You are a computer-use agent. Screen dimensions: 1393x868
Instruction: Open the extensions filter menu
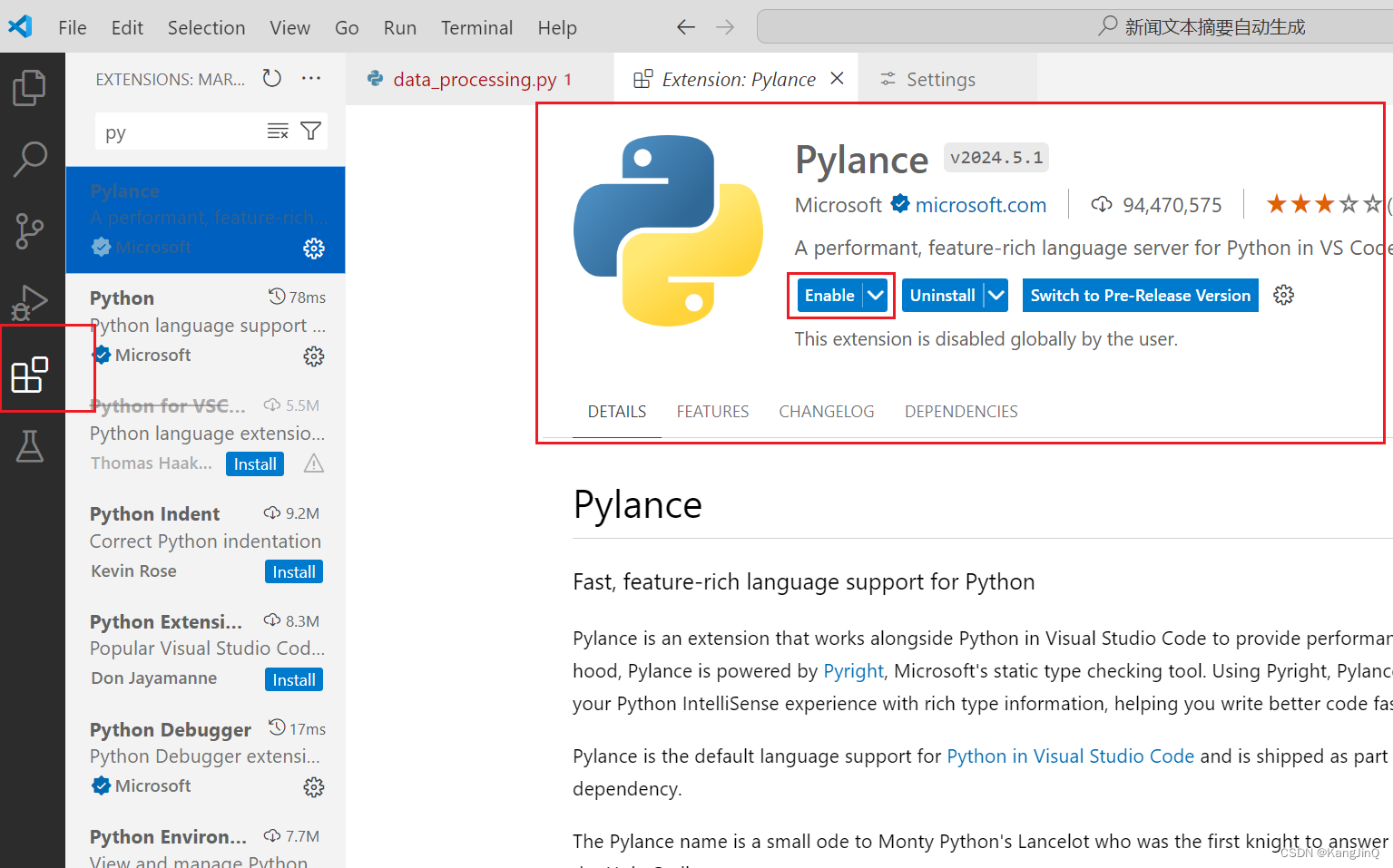click(x=311, y=132)
